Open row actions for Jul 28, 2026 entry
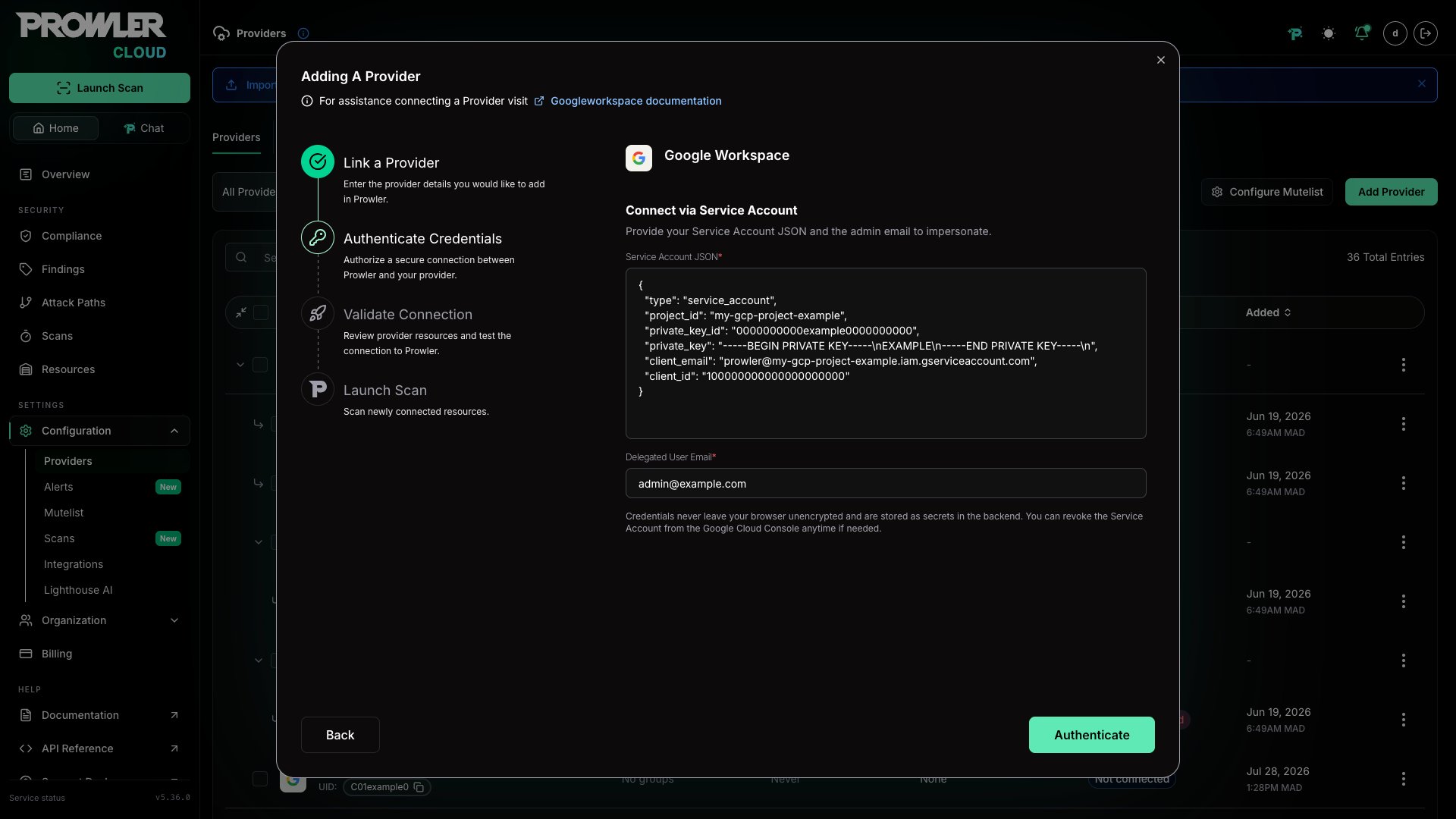This screenshot has height=819, width=1456. [x=1403, y=779]
